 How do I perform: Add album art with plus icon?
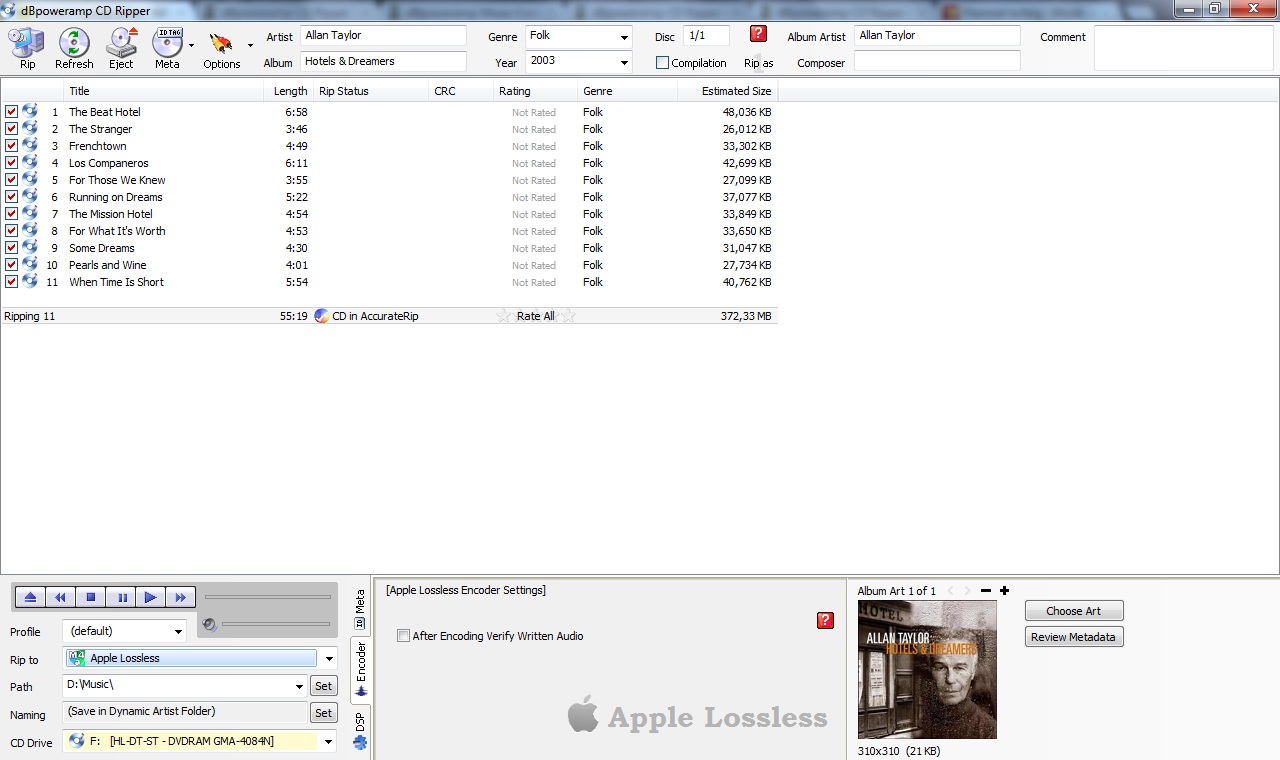(1004, 591)
